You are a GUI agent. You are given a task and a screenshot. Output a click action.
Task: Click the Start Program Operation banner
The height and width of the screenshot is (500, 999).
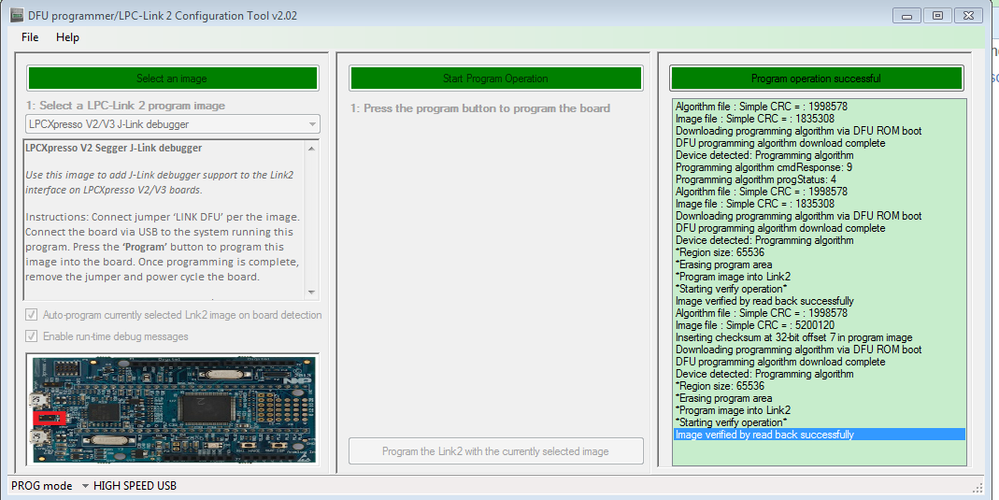click(496, 78)
